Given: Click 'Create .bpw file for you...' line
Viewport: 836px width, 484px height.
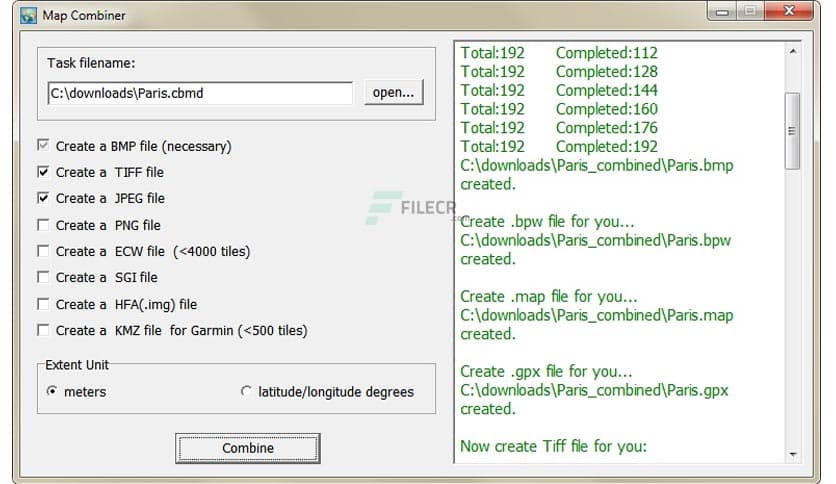Looking at the screenshot, I should pos(547,221).
